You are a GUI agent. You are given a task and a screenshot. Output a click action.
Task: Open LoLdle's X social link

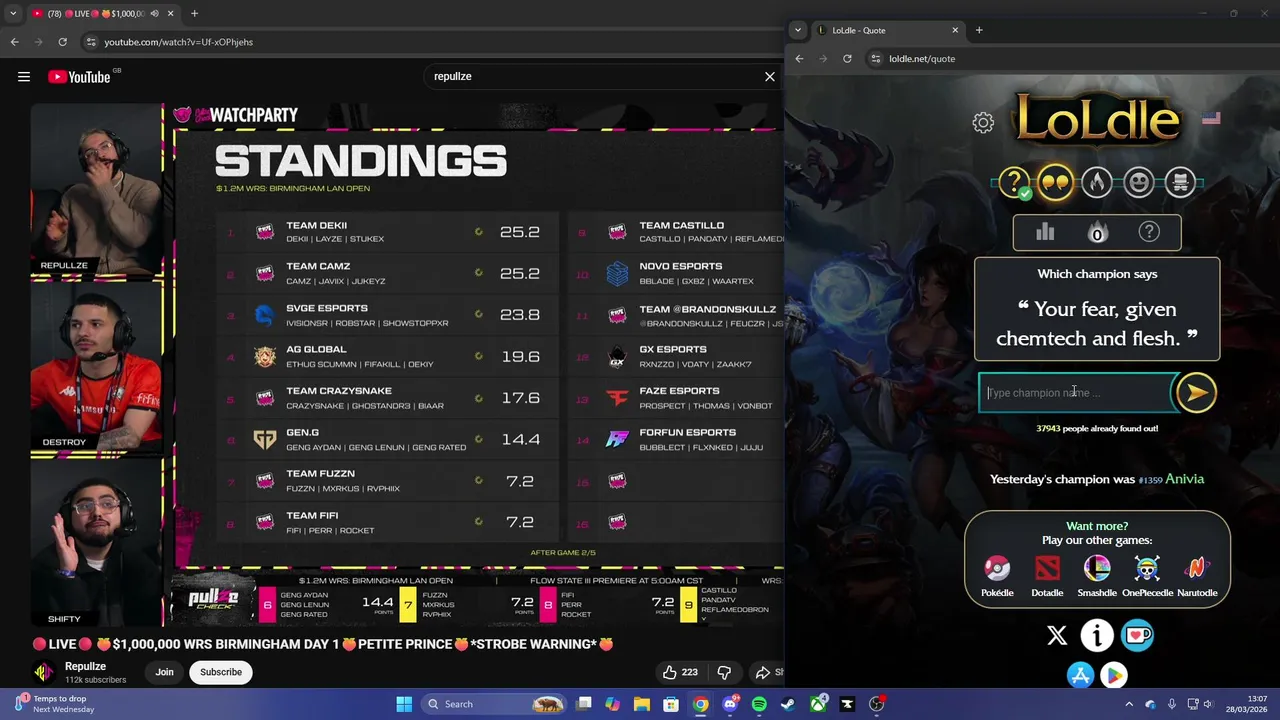click(x=1057, y=635)
